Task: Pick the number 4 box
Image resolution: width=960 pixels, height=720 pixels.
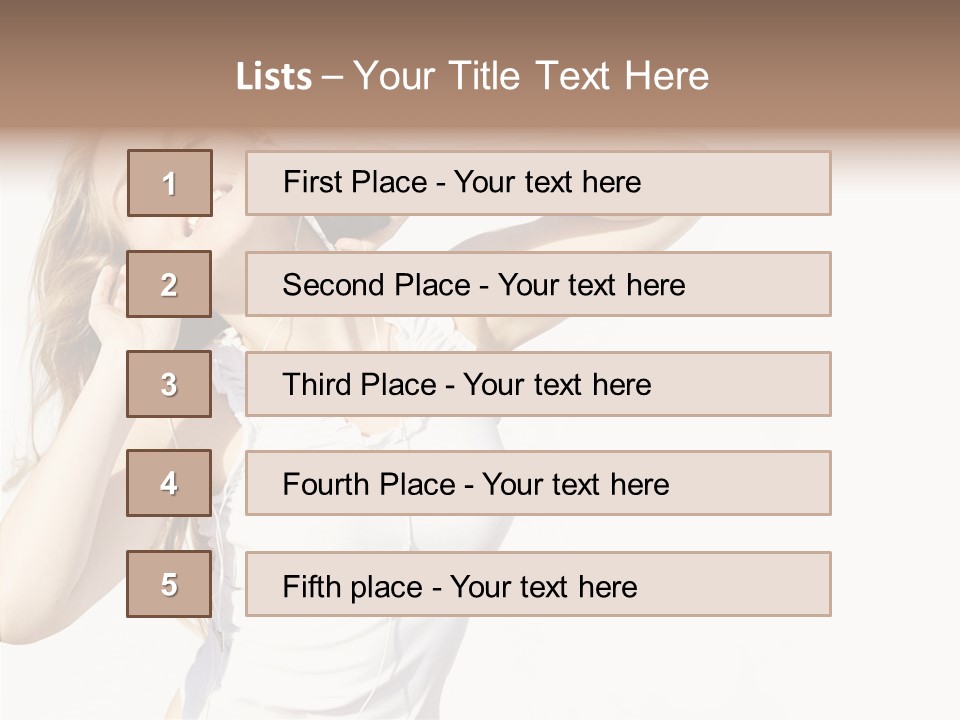Action: tap(169, 484)
